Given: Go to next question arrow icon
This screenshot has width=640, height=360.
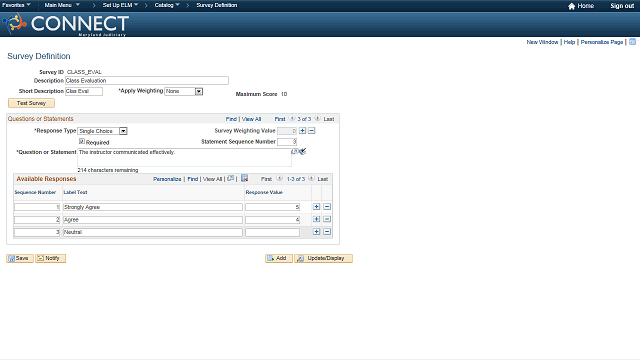Looking at the screenshot, I should click(x=317, y=118).
